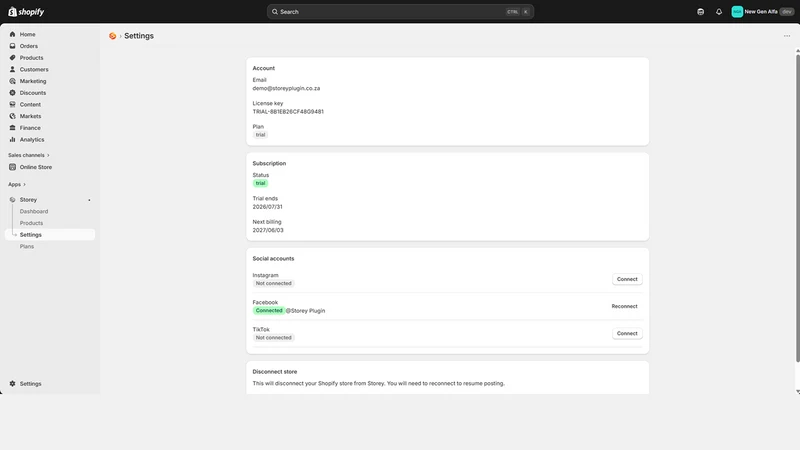Open Home via its sidebar icon
This screenshot has width=800, height=450.
12,34
